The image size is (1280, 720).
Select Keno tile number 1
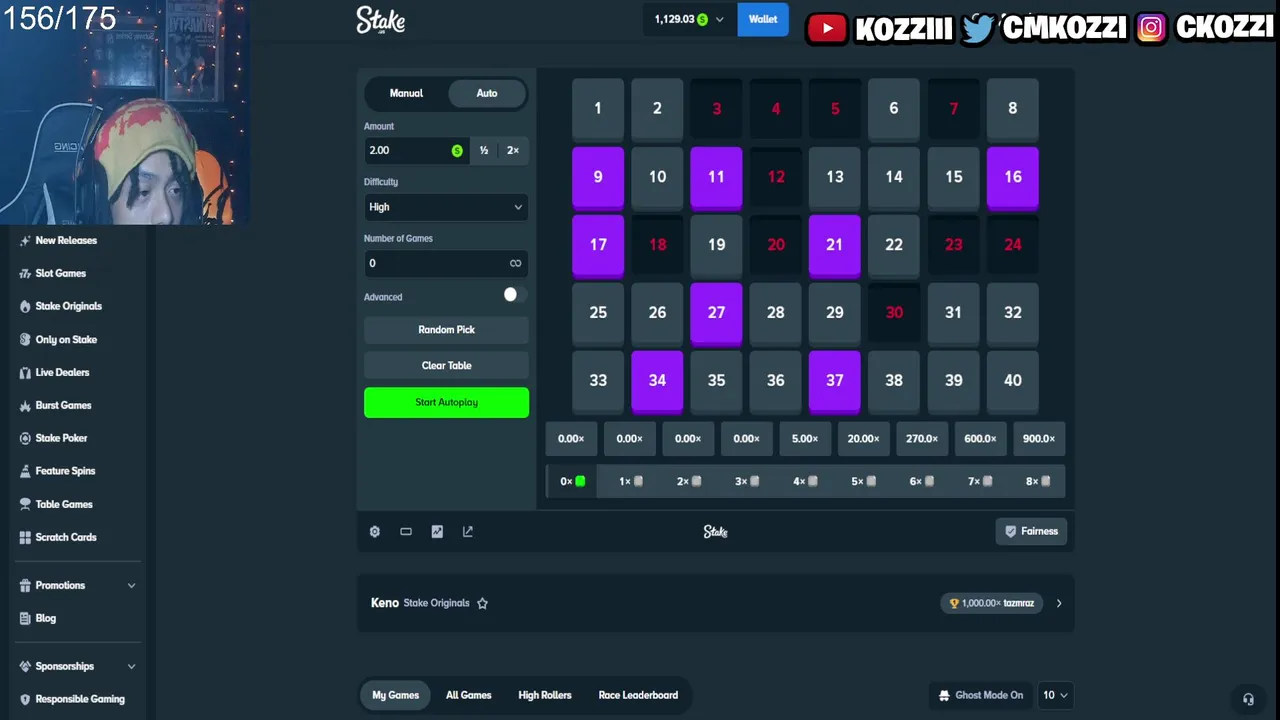[x=598, y=109]
